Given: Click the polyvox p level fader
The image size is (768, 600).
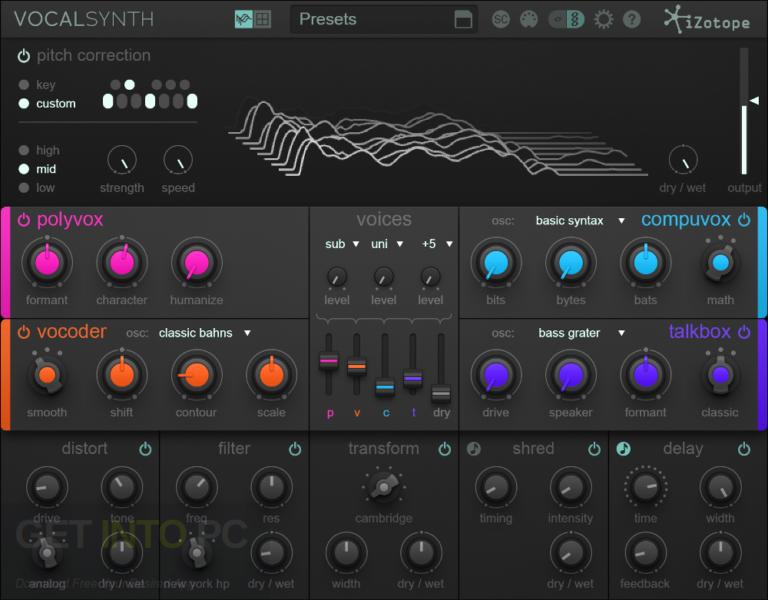Looking at the screenshot, I should pyautogui.click(x=329, y=361).
